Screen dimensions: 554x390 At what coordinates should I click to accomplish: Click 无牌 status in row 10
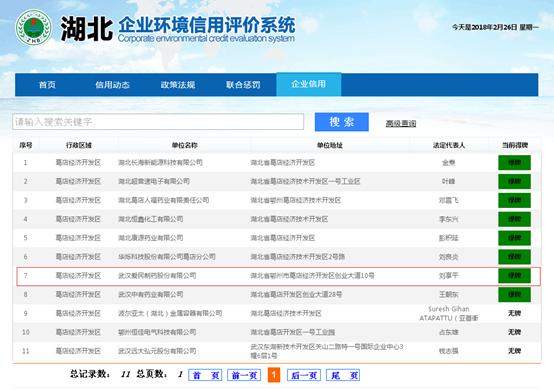click(x=514, y=332)
